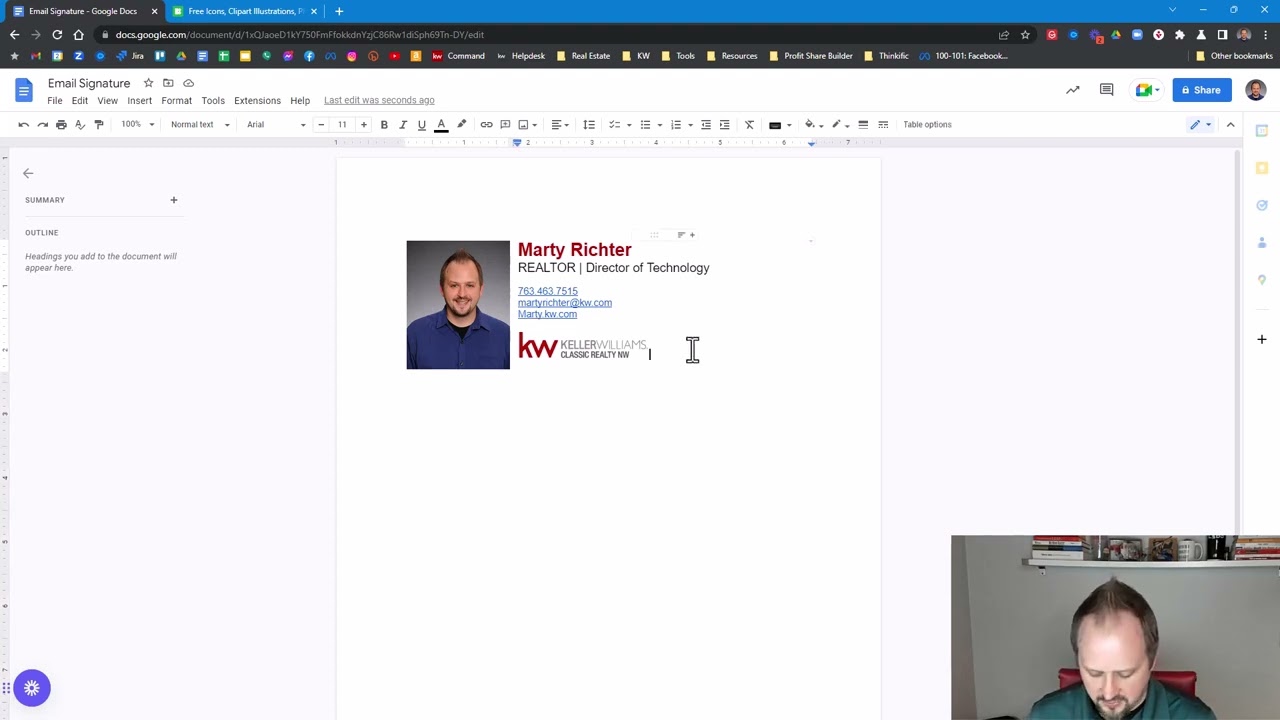This screenshot has width=1280, height=720.
Task: Hide the menus with chevron up
Action: coord(1231,124)
